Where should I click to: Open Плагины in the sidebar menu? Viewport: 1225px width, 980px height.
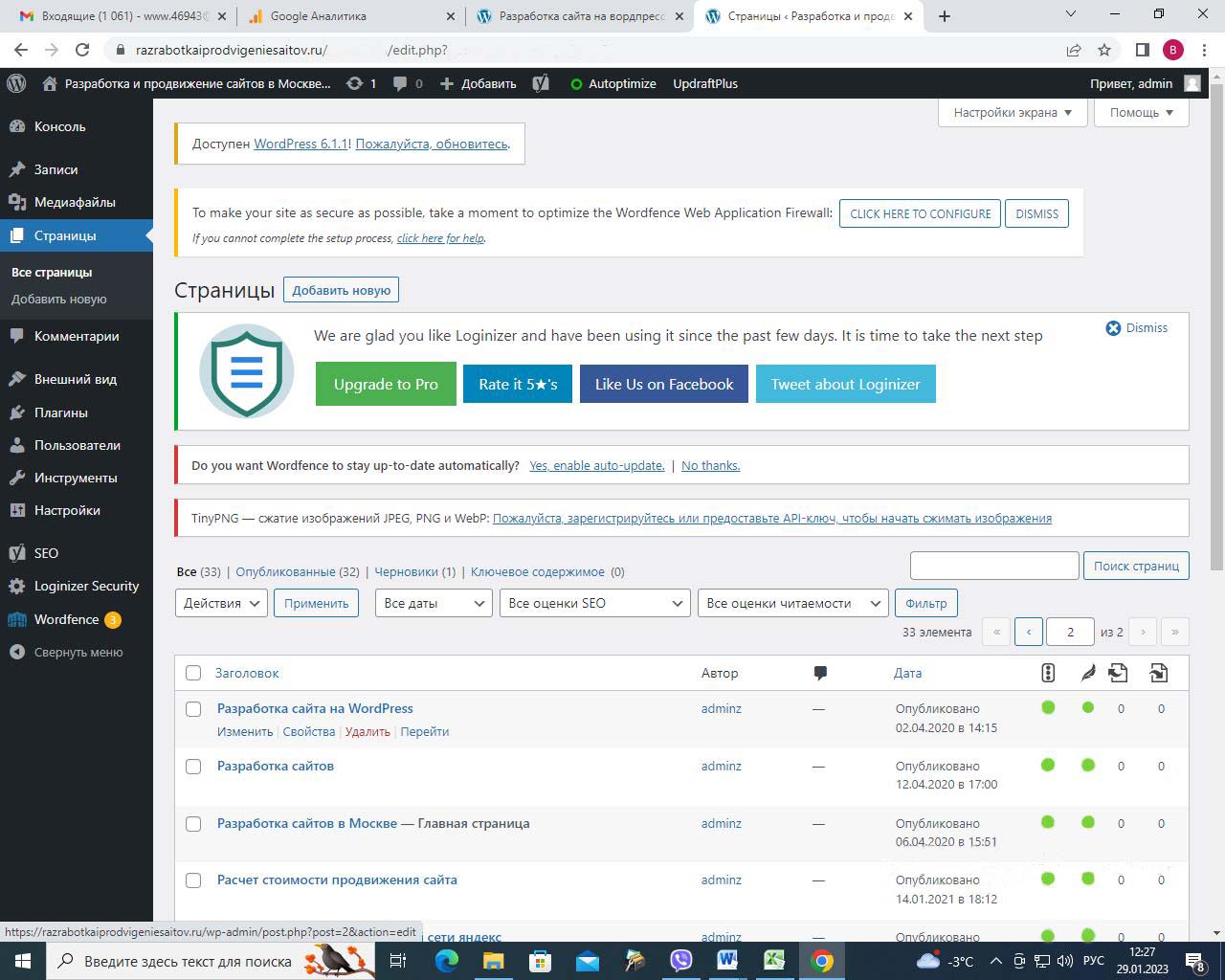click(61, 412)
